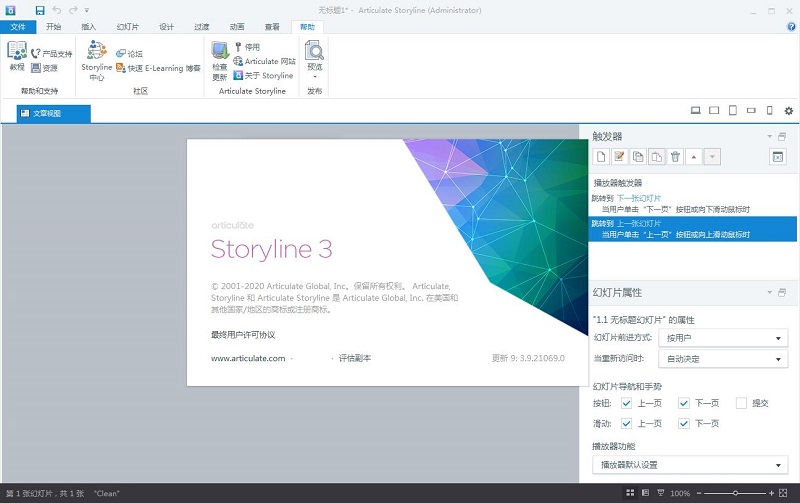Save project using the quick access disk icon
This screenshot has width=800, height=503.
pyautogui.click(x=39, y=9)
